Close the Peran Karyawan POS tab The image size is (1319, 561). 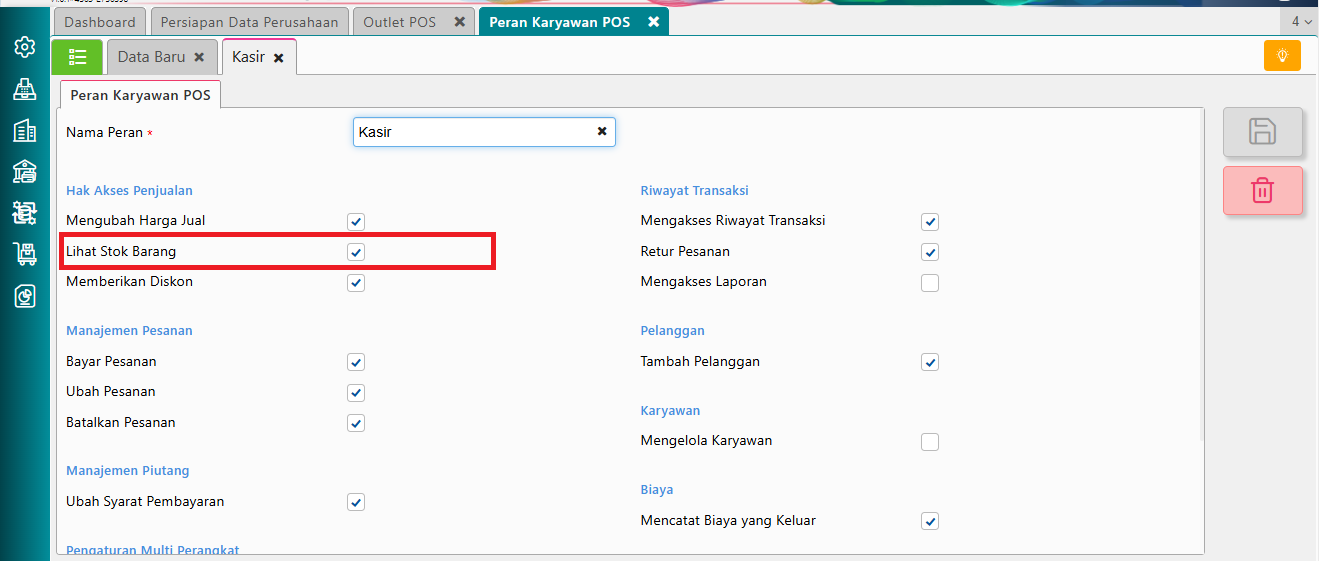pos(653,22)
